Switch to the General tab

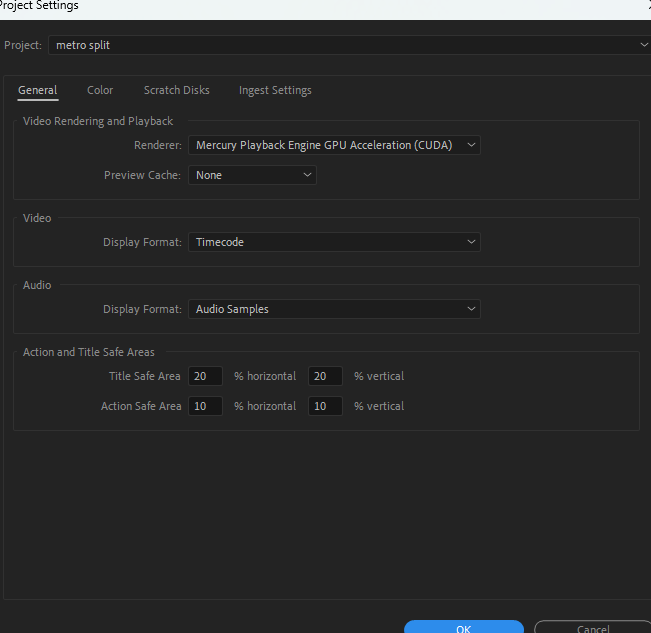tap(38, 90)
